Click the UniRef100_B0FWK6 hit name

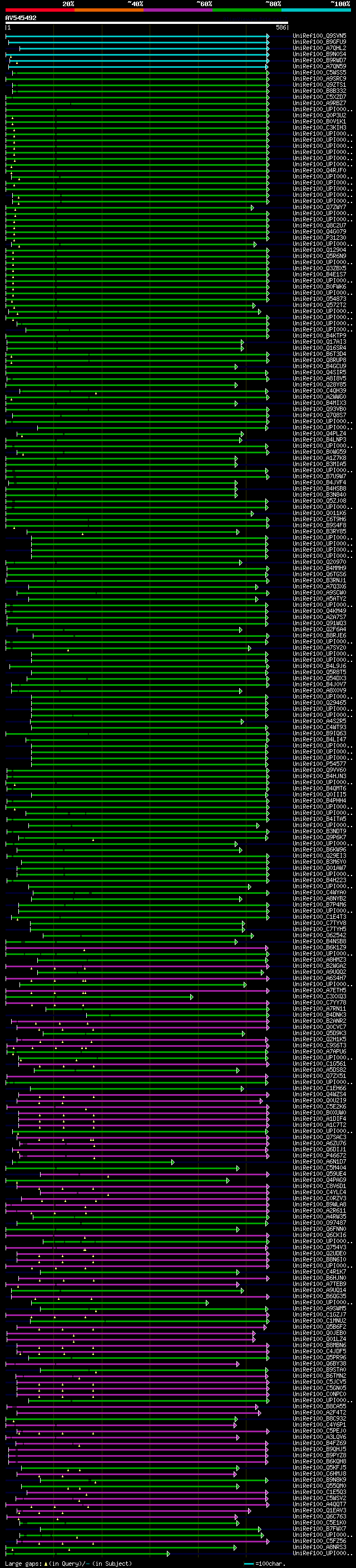point(319,286)
